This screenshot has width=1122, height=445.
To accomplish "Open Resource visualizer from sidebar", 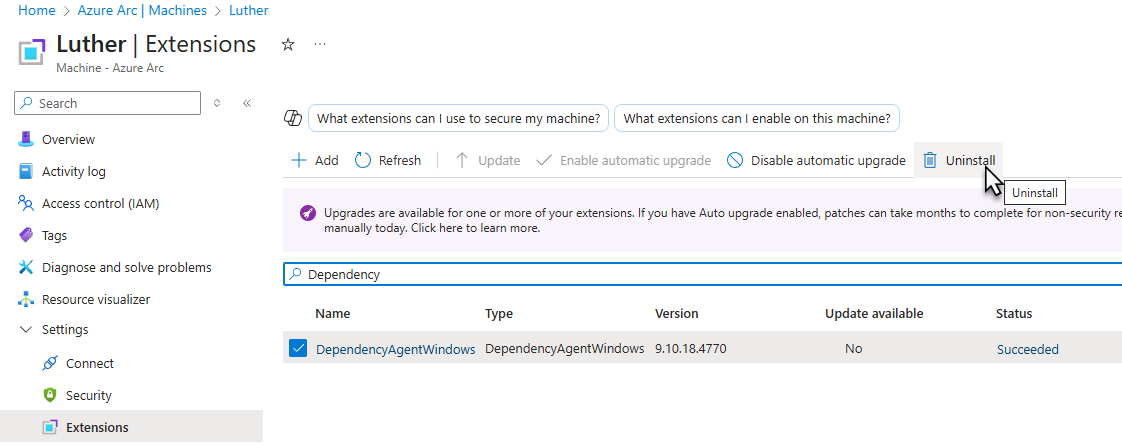I will 96,299.
